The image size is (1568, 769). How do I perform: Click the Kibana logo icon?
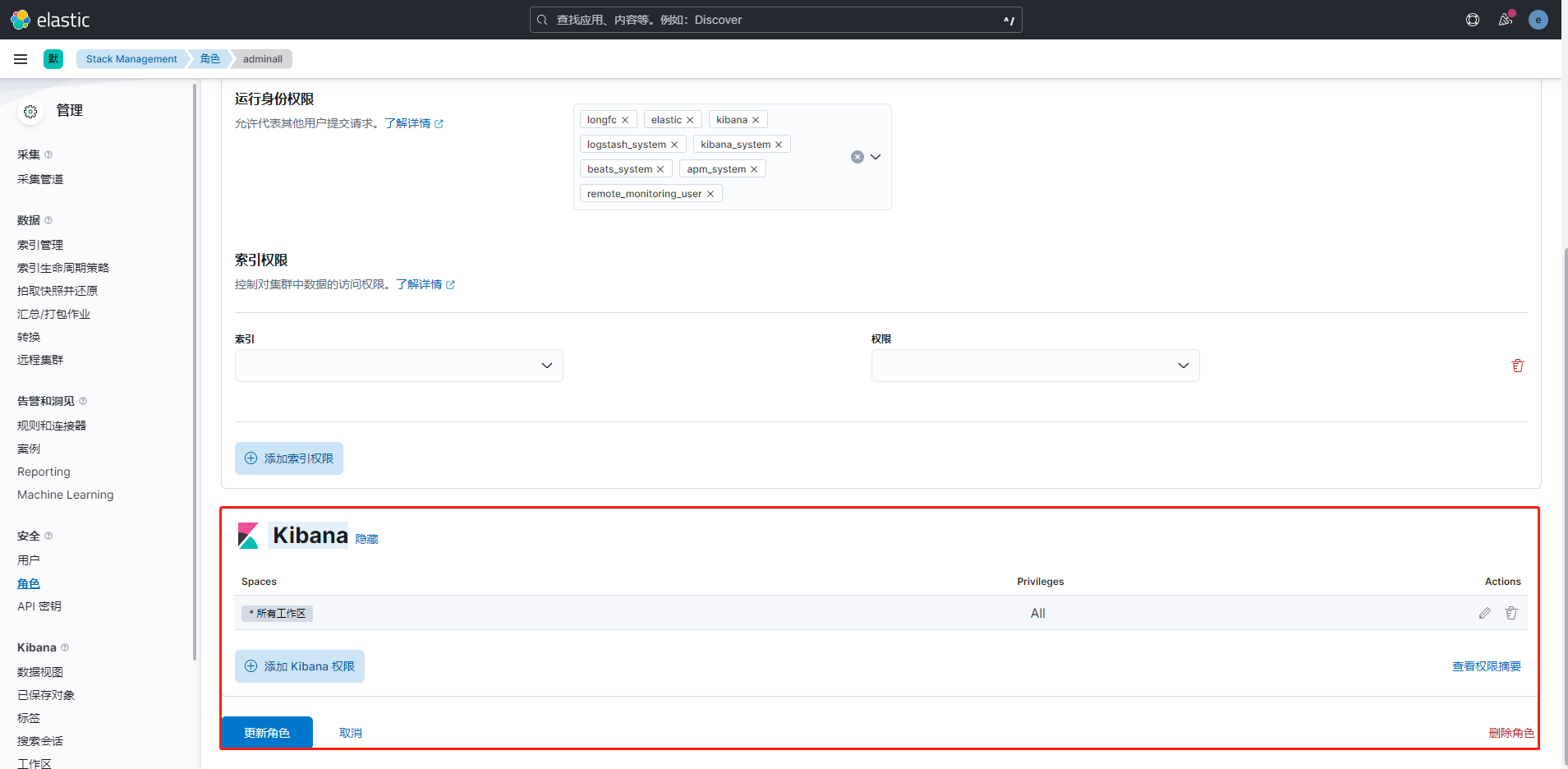(248, 536)
